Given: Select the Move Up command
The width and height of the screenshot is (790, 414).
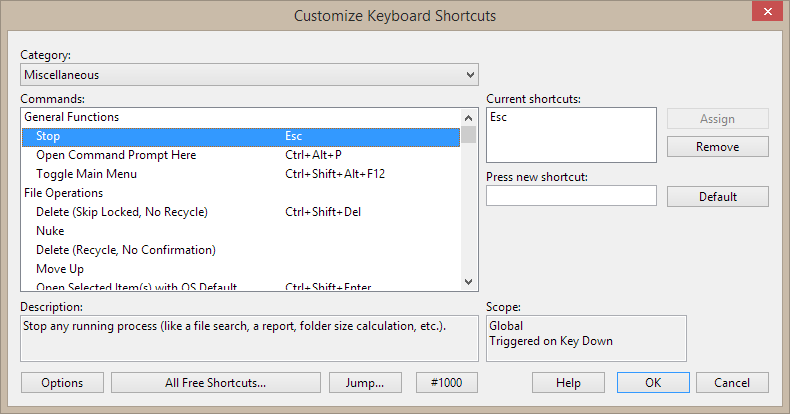Looking at the screenshot, I should [60, 269].
